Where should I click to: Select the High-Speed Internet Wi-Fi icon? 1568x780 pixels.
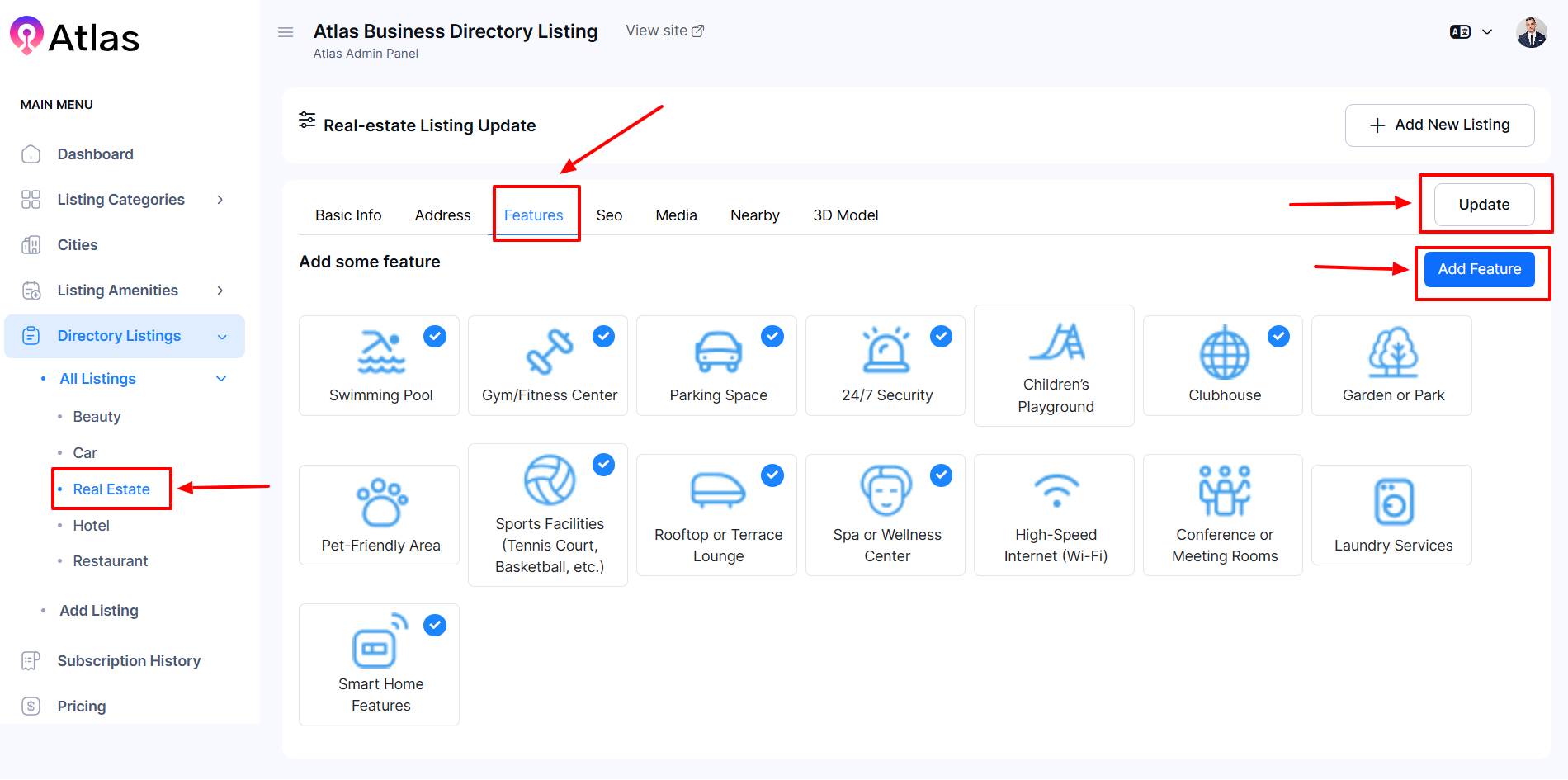(x=1056, y=490)
